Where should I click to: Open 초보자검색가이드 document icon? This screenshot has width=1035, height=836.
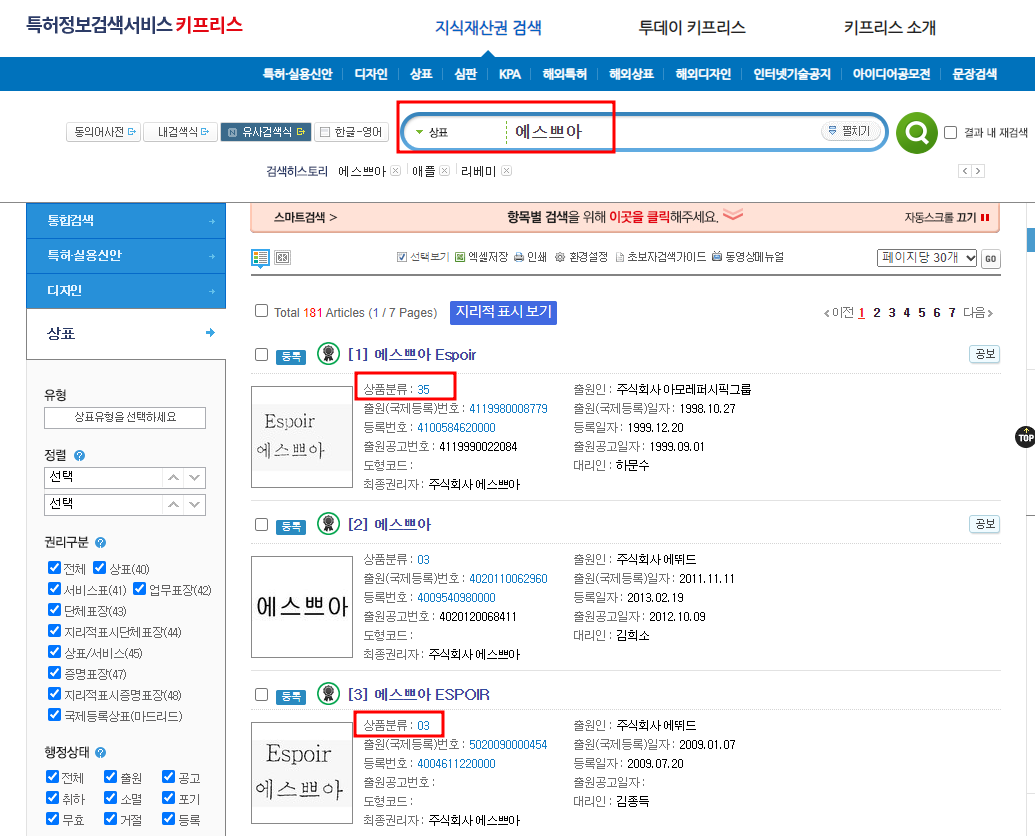pos(620,257)
